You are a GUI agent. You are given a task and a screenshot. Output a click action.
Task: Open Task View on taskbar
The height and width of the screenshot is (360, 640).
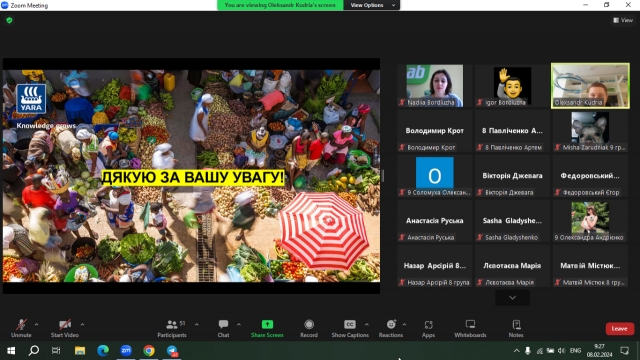pos(56,351)
